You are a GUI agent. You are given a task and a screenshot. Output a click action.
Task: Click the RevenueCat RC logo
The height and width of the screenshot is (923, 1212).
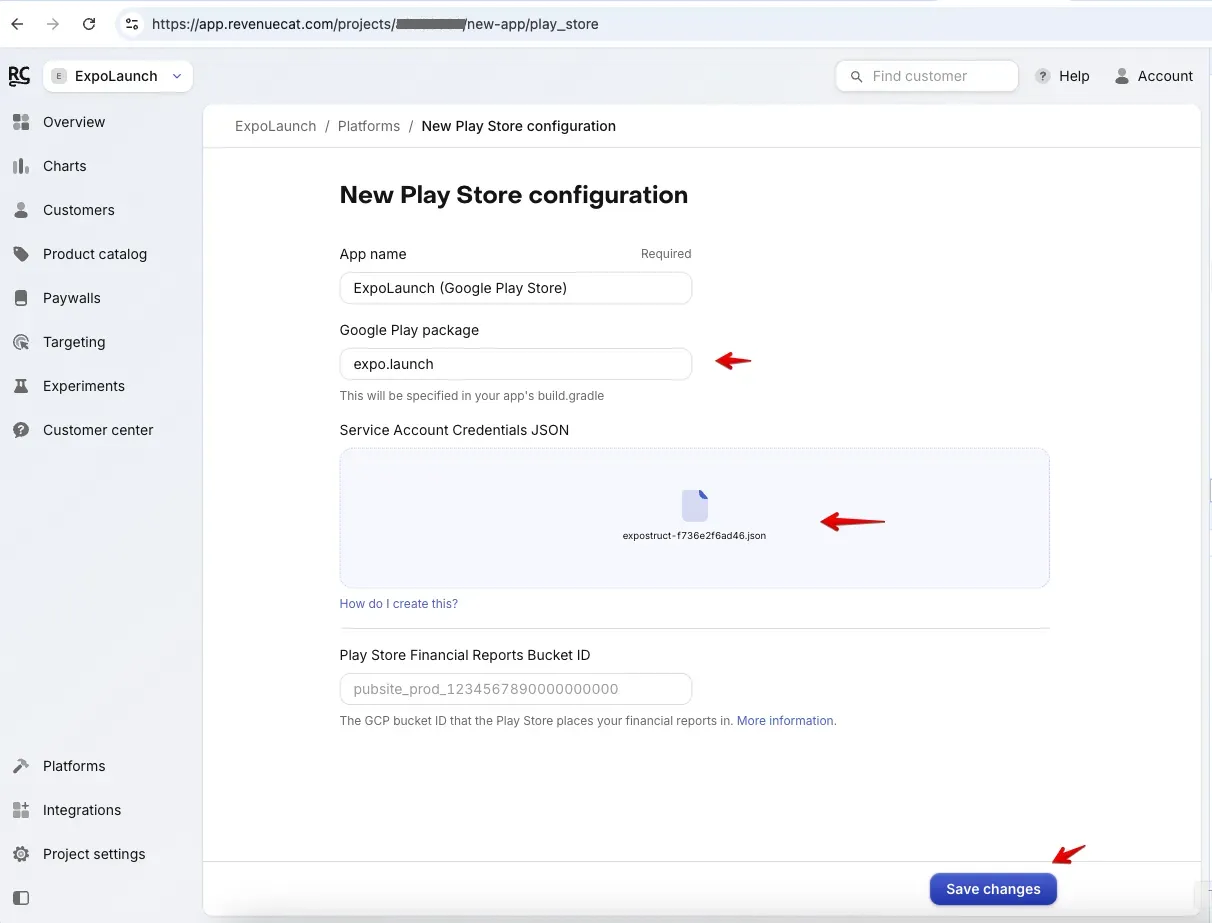click(x=19, y=76)
